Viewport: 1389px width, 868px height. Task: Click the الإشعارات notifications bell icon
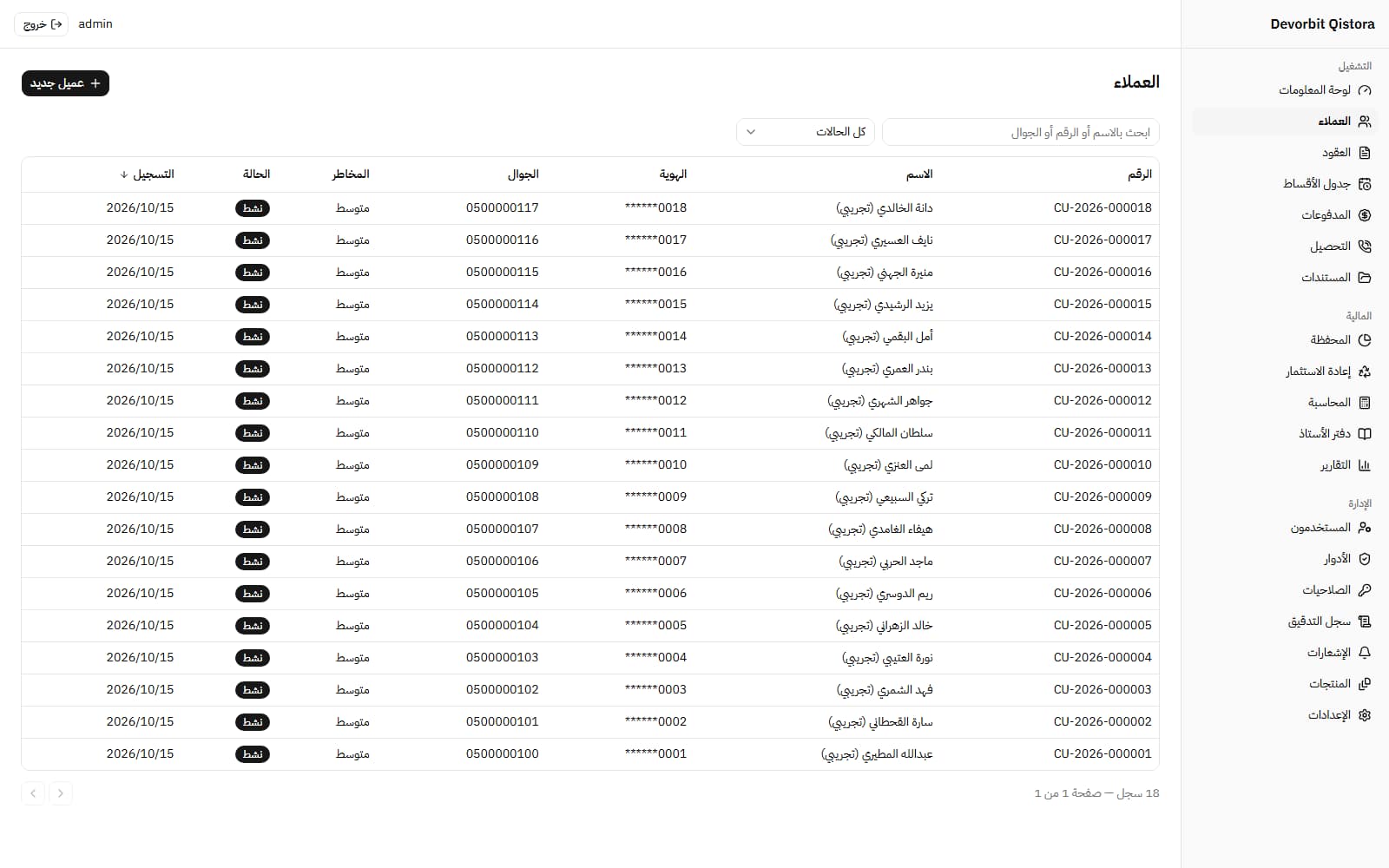[1365, 653]
